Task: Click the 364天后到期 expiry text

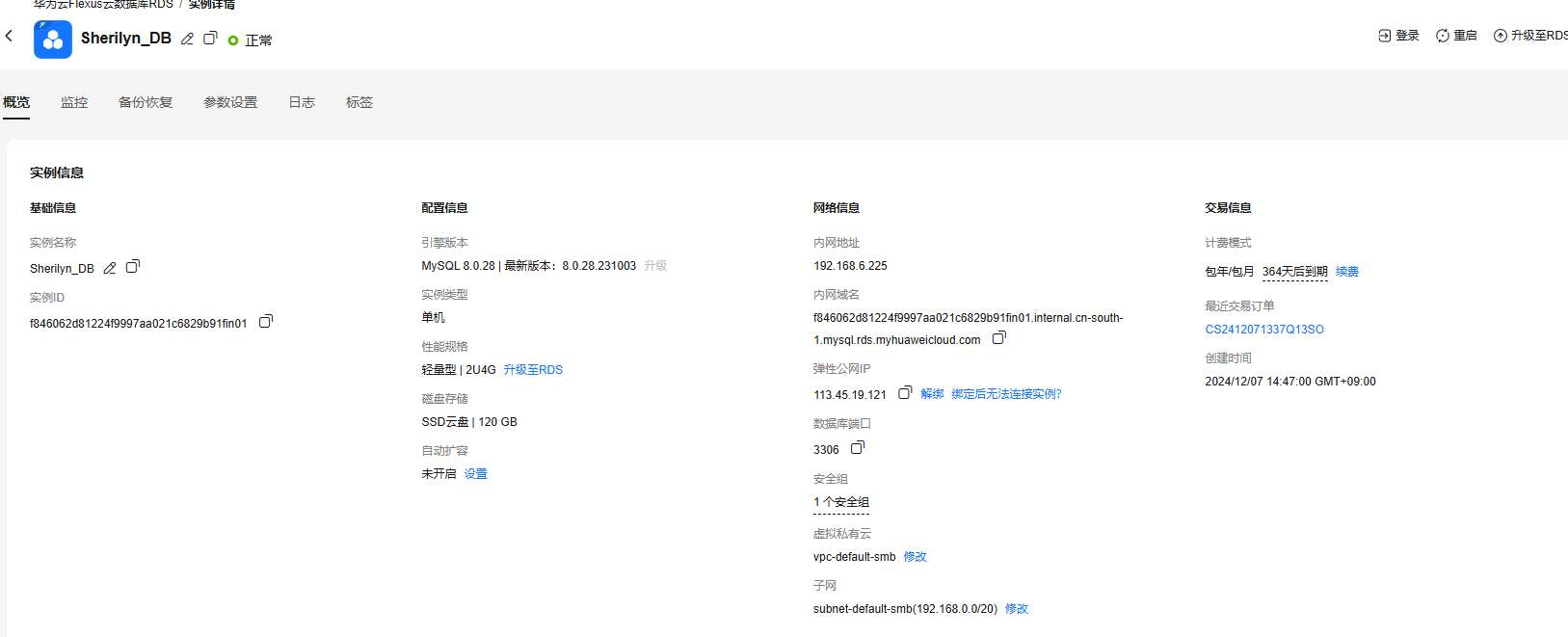Action: click(x=1295, y=272)
